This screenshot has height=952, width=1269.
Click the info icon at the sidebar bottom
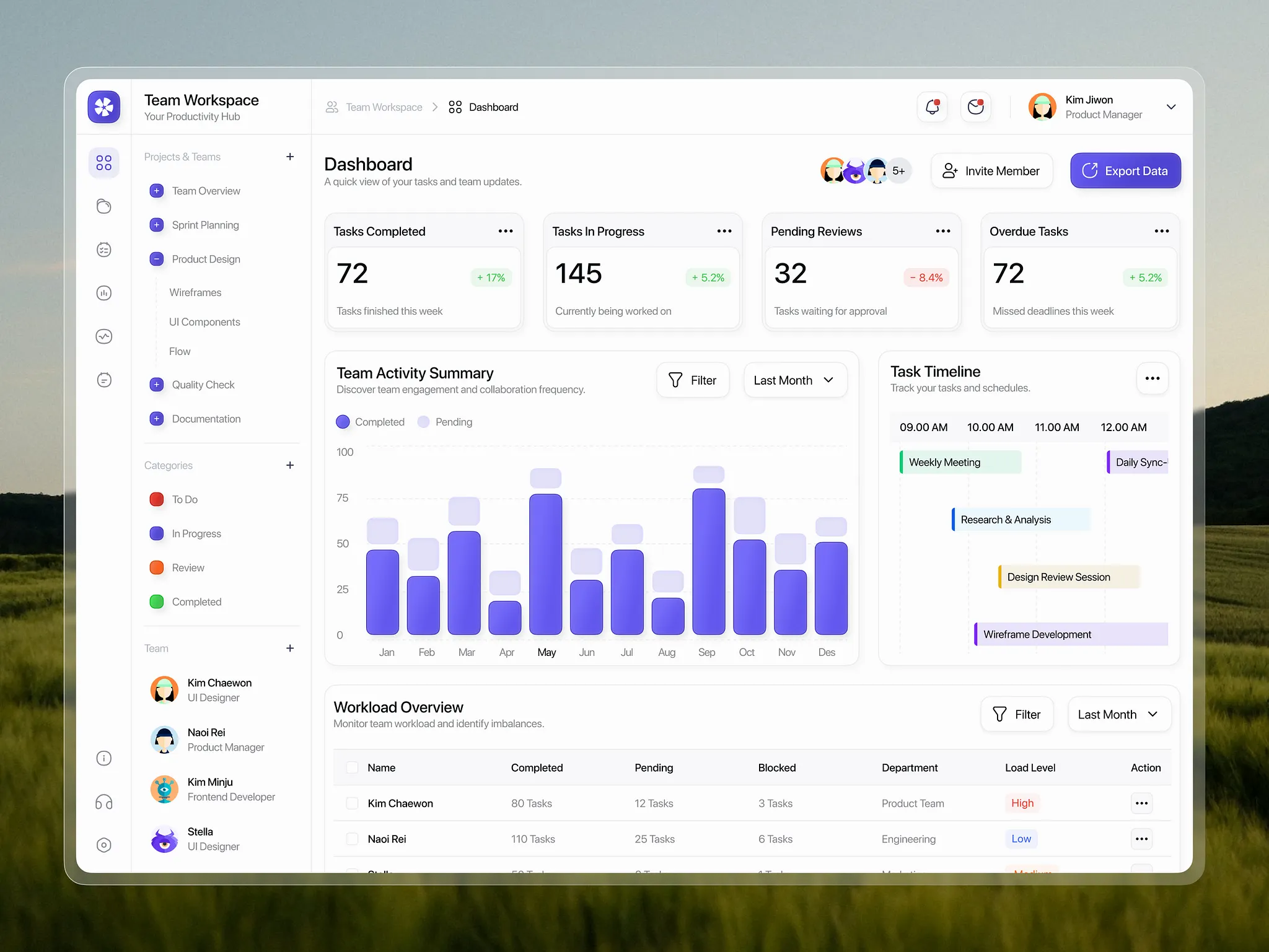pyautogui.click(x=104, y=758)
